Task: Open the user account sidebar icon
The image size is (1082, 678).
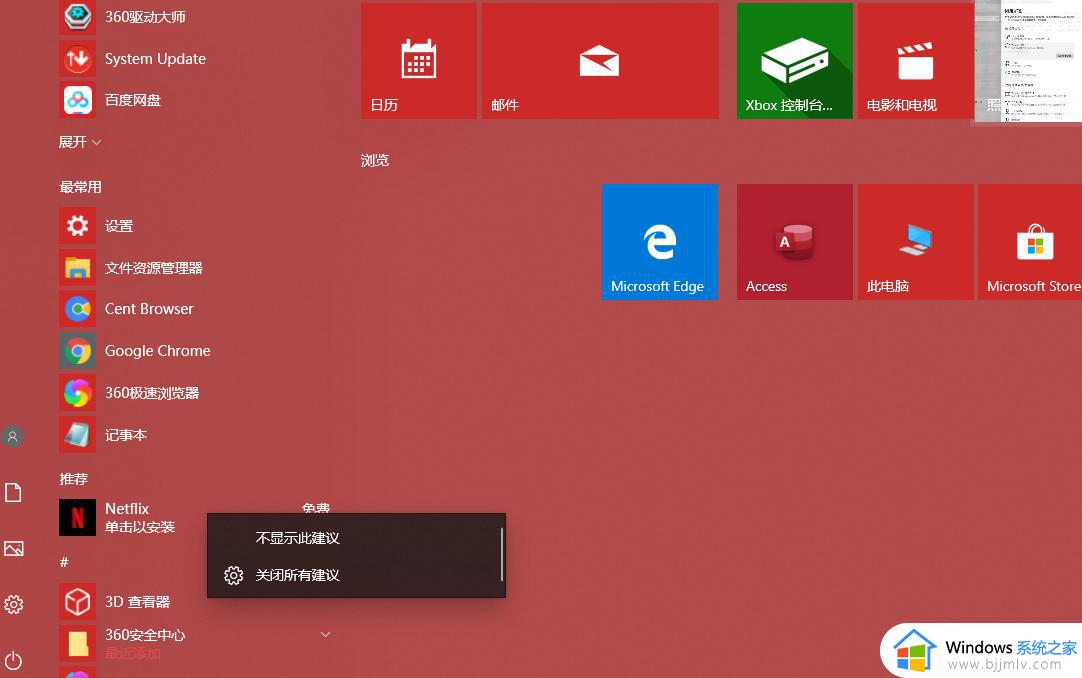Action: coord(13,436)
